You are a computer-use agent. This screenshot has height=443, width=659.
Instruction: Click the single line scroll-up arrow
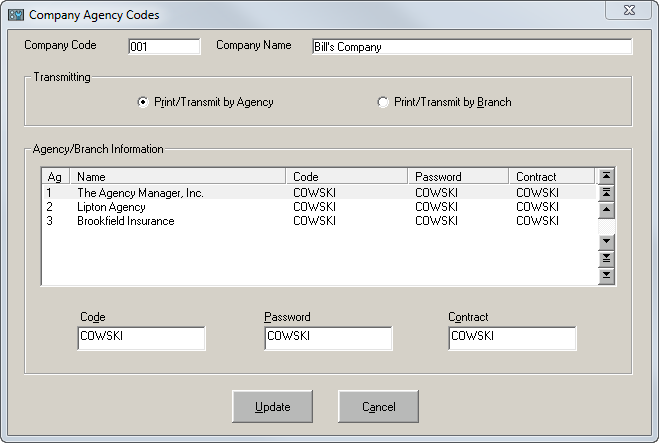pyautogui.click(x=605, y=210)
